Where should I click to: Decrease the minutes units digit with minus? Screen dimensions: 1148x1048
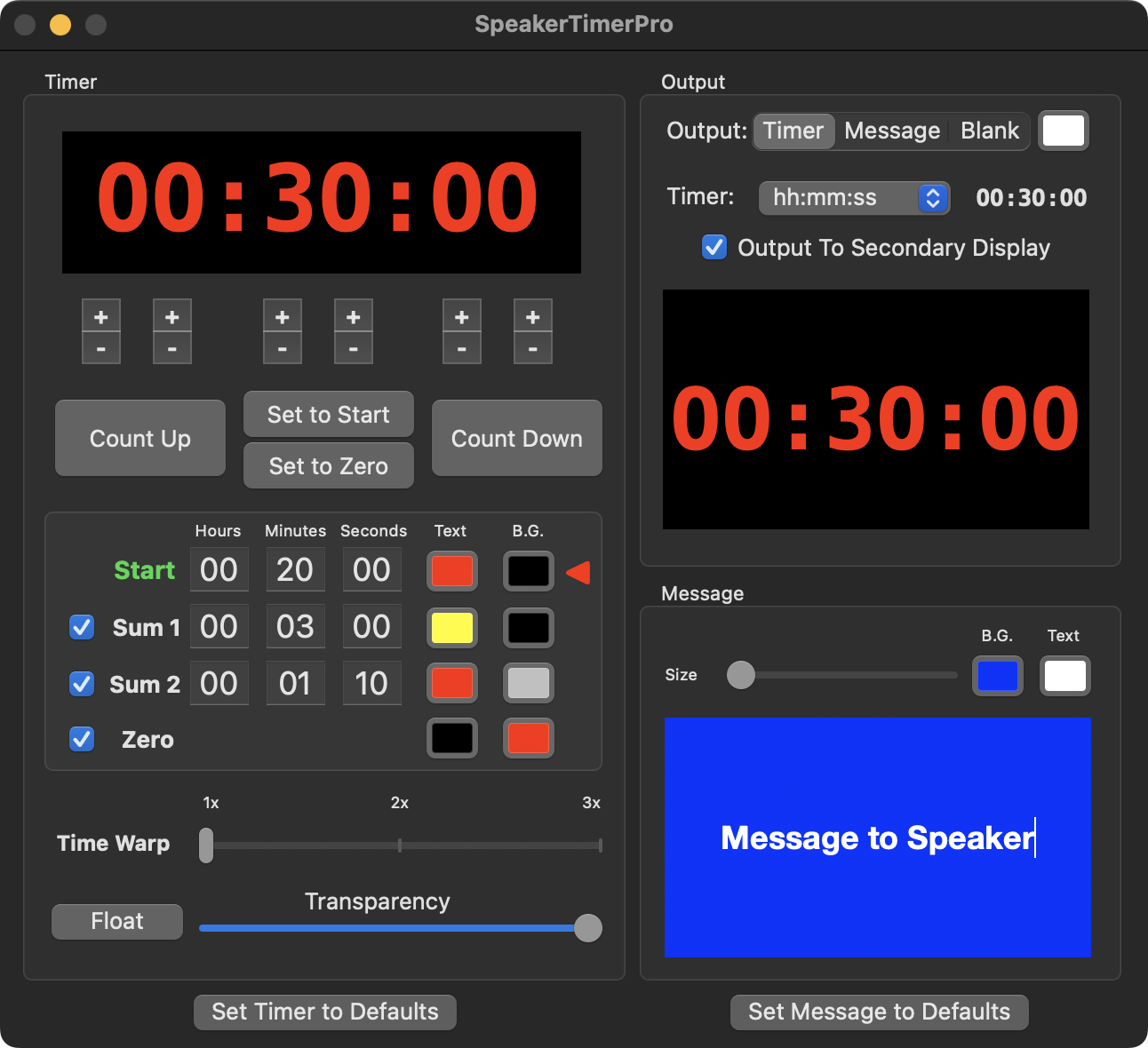click(354, 348)
